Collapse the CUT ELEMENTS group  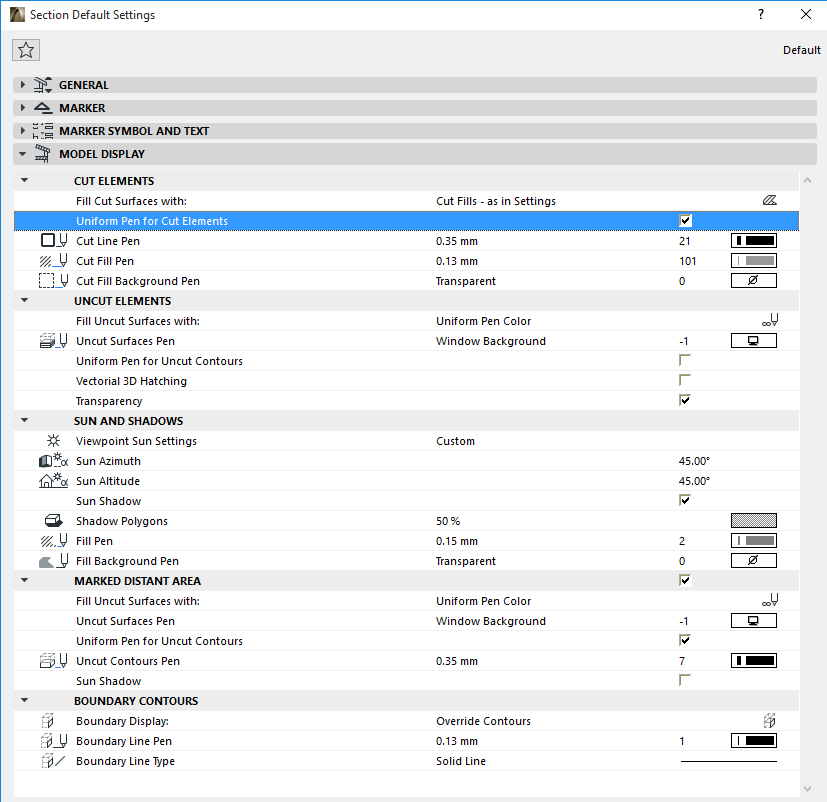tap(24, 180)
